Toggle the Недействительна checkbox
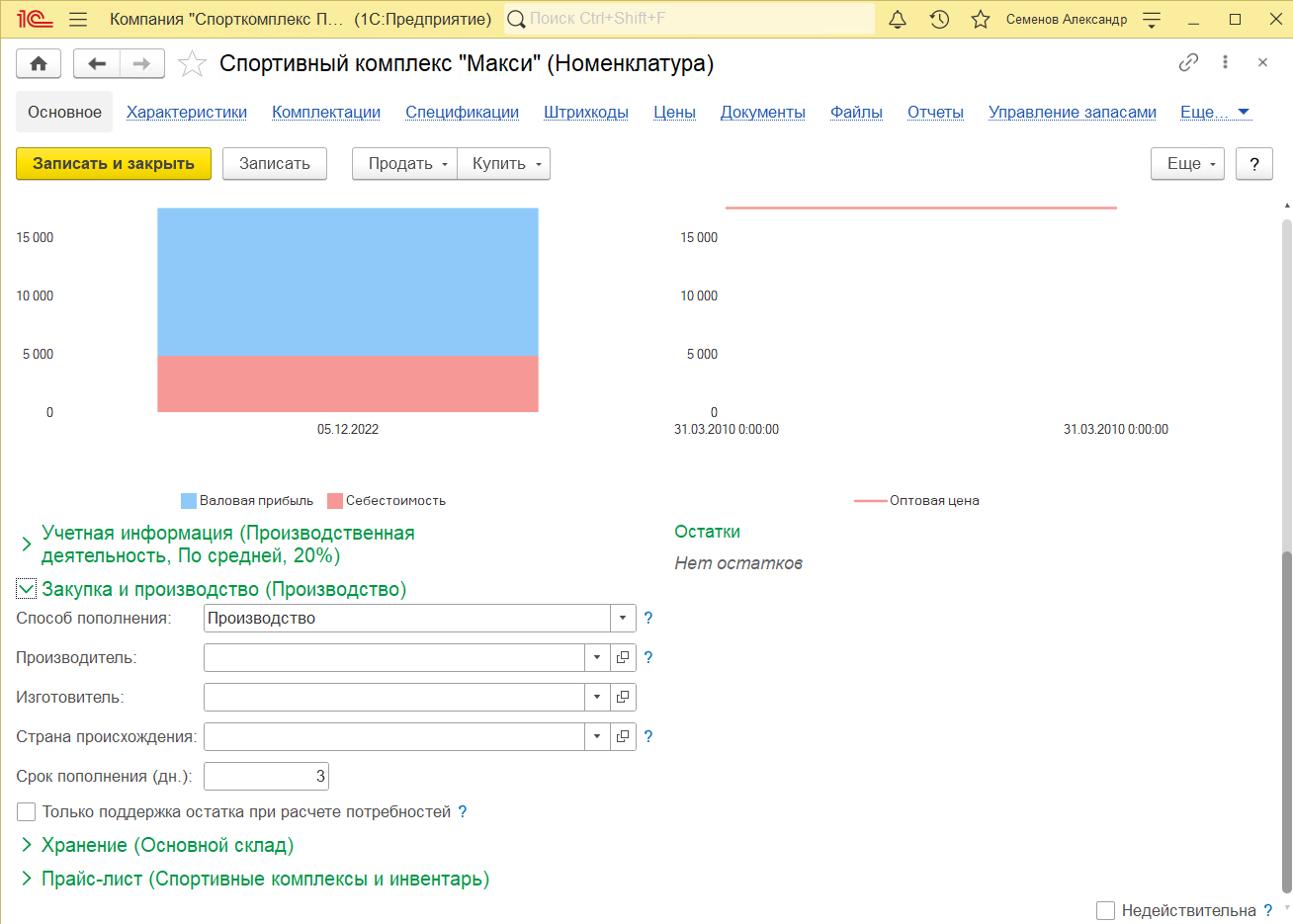 1106,910
